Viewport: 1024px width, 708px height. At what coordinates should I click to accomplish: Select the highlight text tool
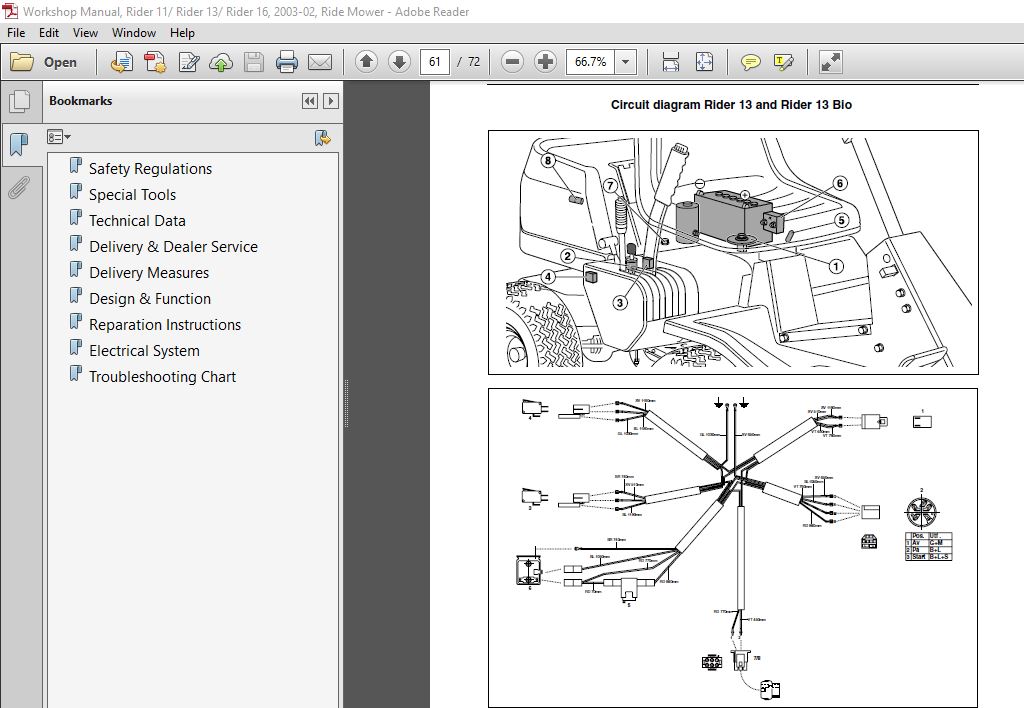point(784,62)
